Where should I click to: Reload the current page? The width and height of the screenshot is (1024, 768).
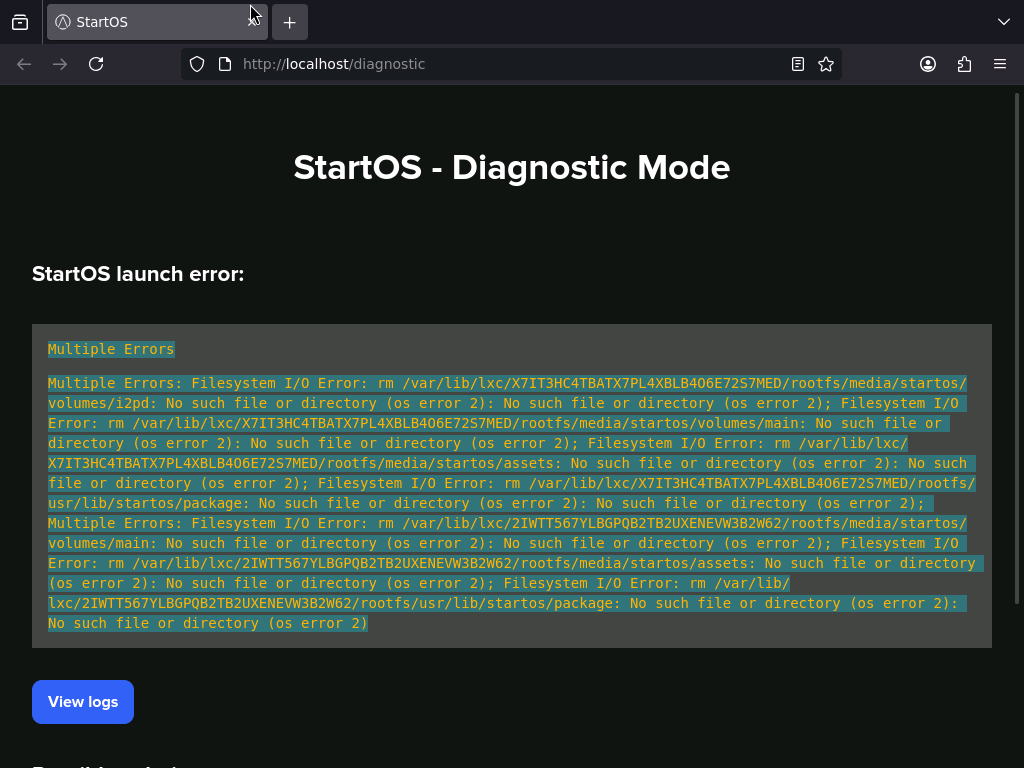point(96,64)
